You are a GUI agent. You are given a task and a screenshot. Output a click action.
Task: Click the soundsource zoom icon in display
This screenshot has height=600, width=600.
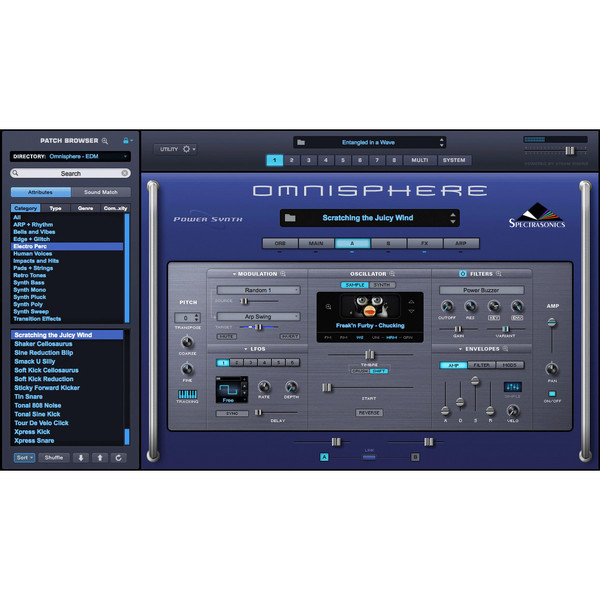pyautogui.click(x=328, y=307)
